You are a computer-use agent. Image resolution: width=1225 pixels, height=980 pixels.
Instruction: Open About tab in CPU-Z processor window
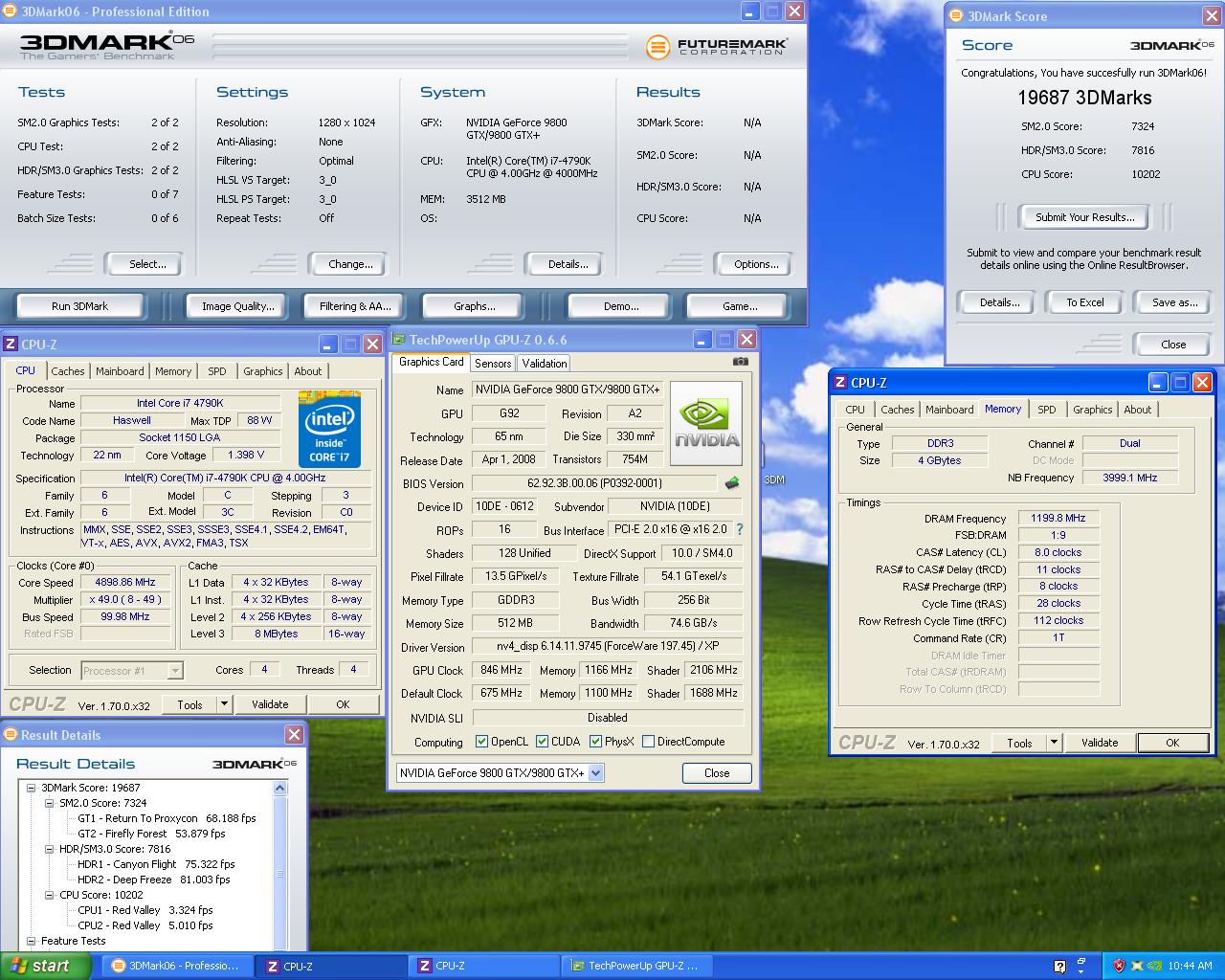tap(308, 371)
